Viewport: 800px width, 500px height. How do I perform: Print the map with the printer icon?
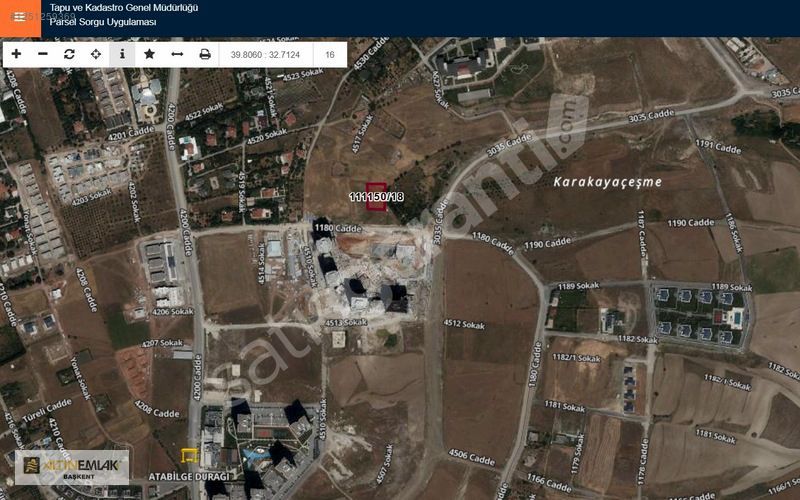(205, 54)
